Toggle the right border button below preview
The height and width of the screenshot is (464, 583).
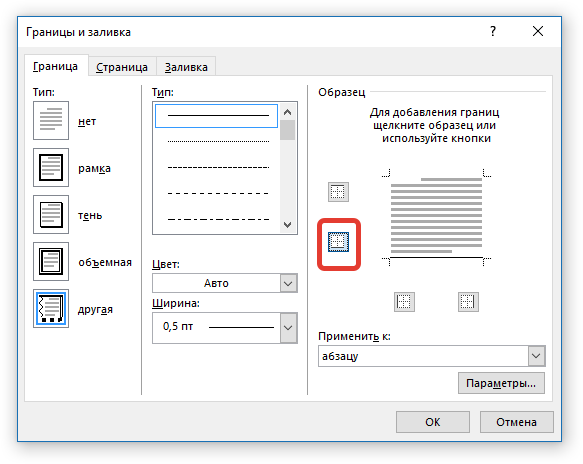[468, 302]
